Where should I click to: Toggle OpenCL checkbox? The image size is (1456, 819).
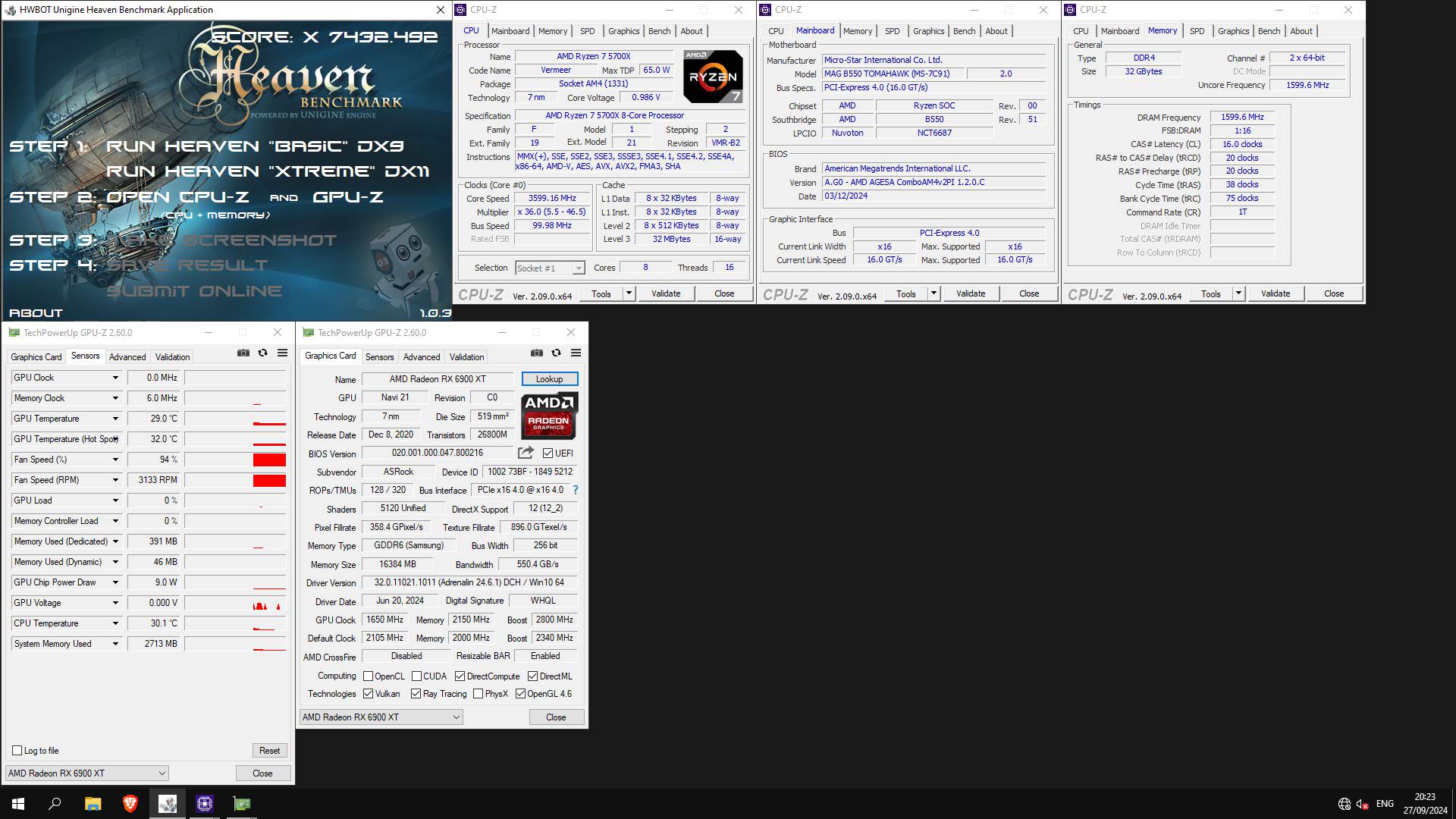368,676
